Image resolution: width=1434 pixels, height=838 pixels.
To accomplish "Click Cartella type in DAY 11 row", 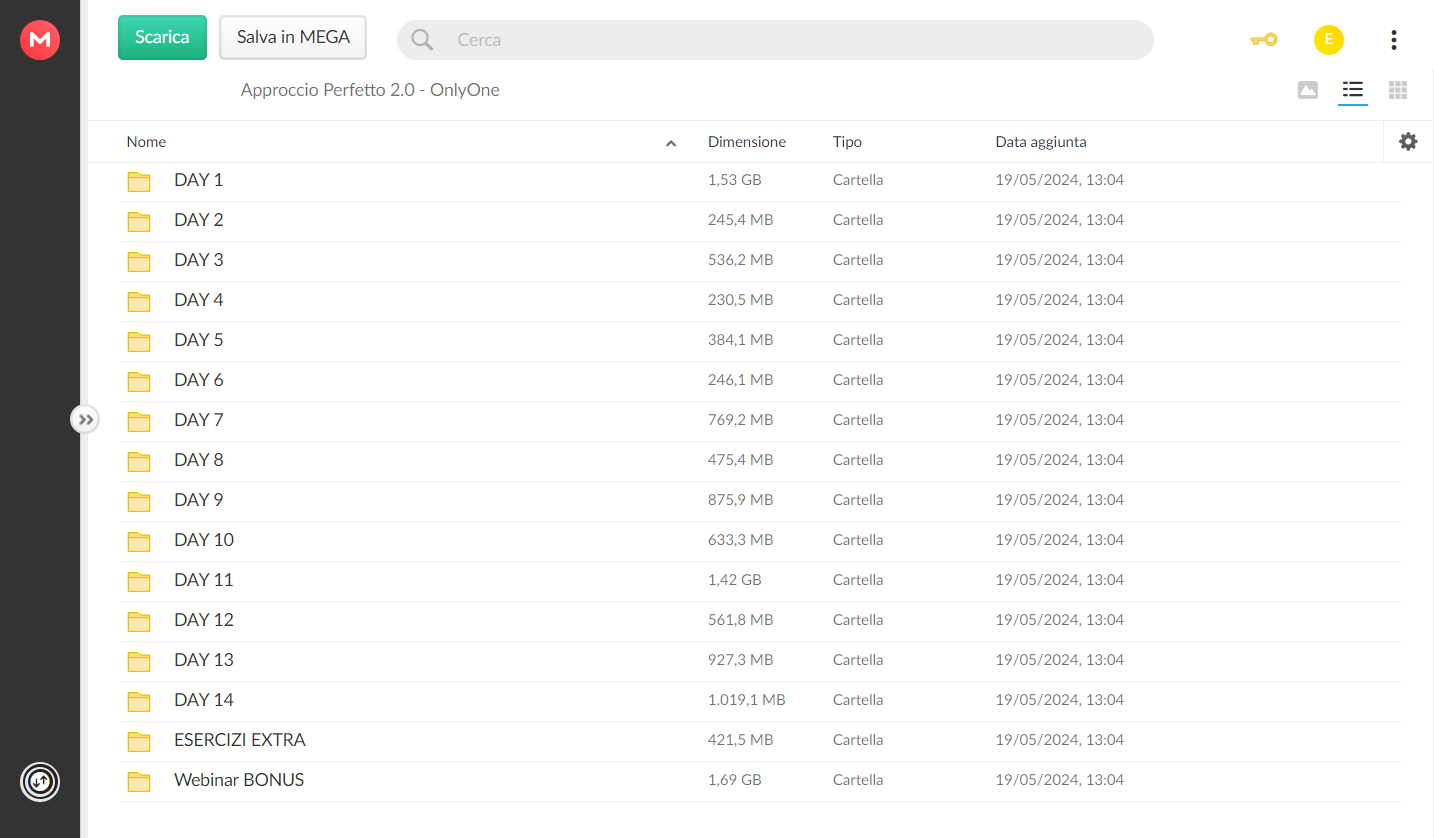I will point(858,580).
